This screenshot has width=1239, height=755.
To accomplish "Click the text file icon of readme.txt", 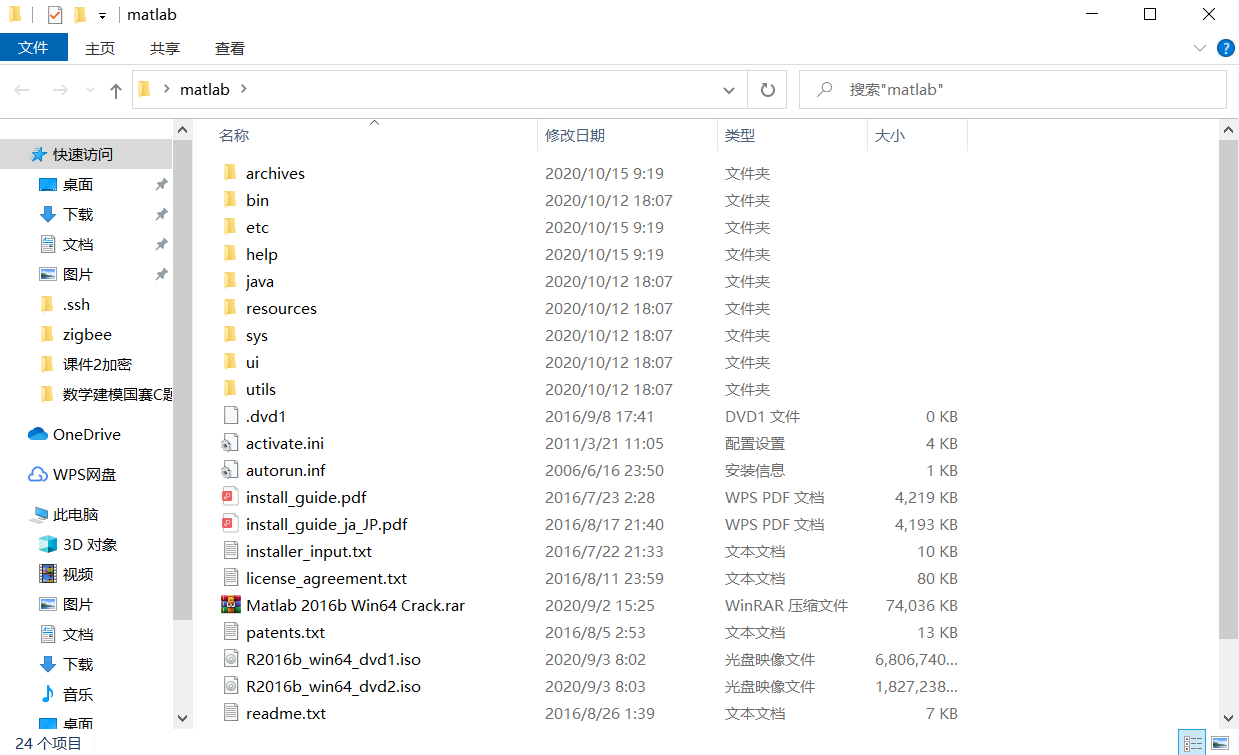I will (x=230, y=713).
